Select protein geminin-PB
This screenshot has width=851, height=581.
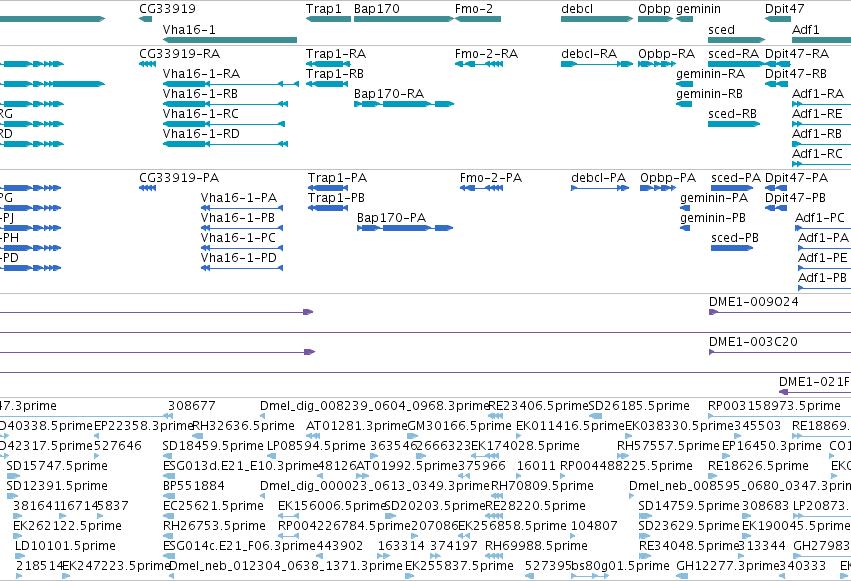click(x=685, y=228)
